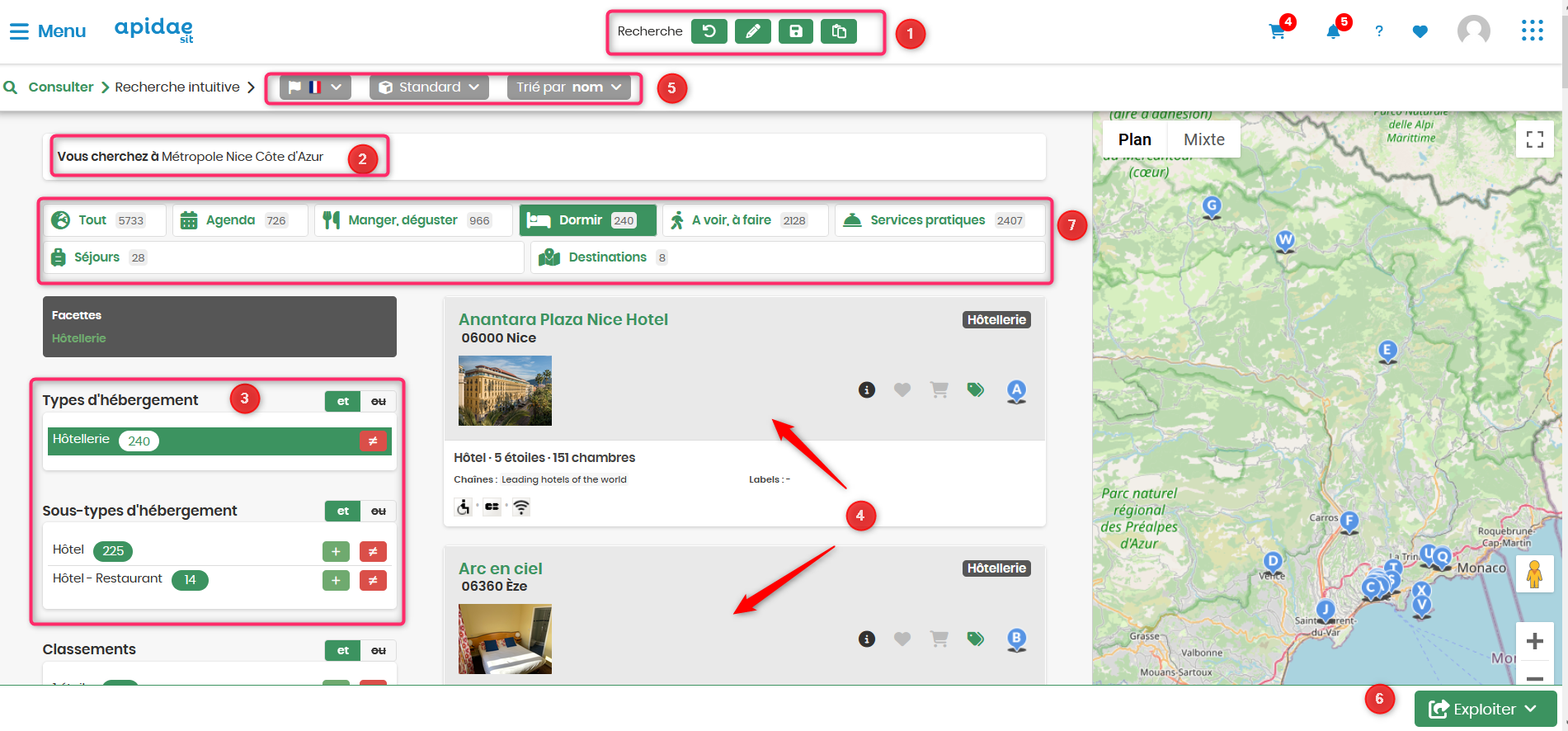Open Recherche intuitive breadcrumb

(x=177, y=87)
